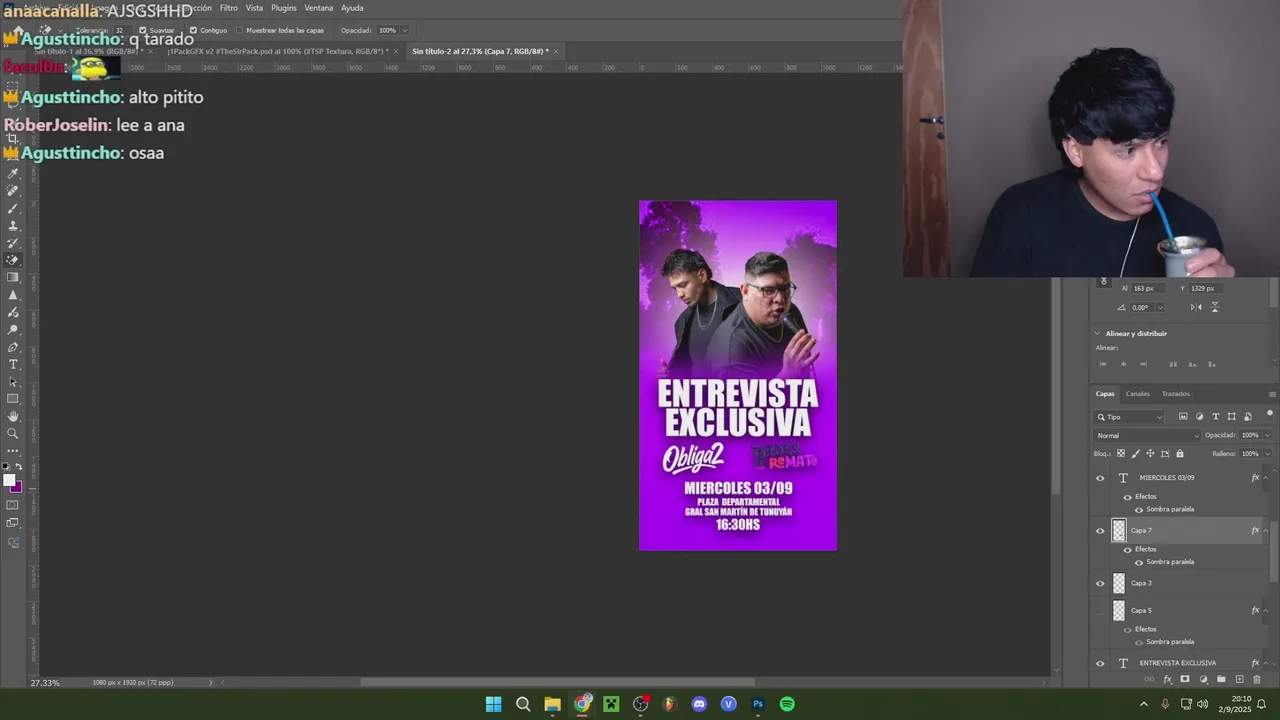Lock all attributes with padlock icon
The image size is (1280, 720).
[x=1179, y=454]
